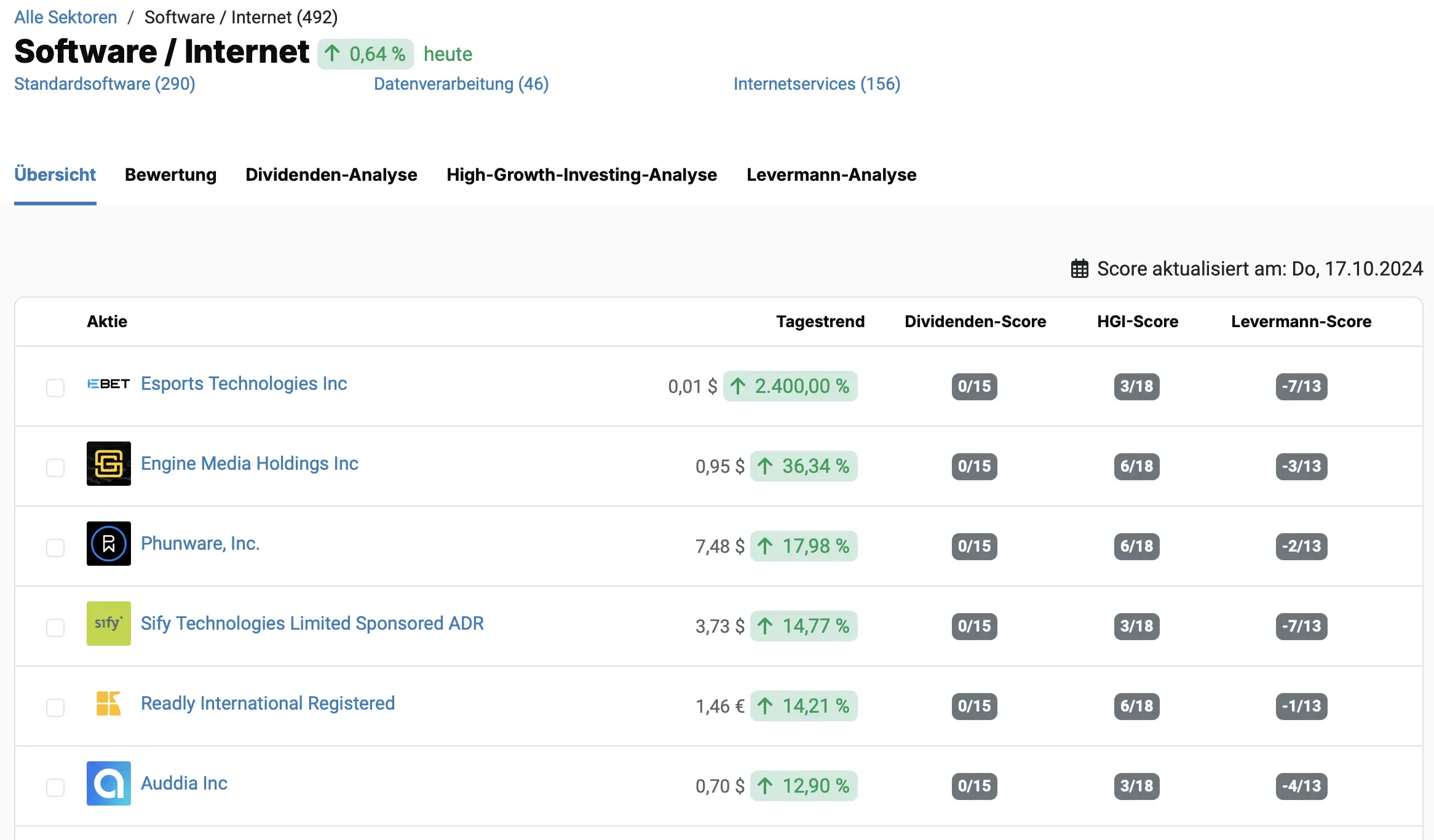Open Sify Technologies Limited Sponsored ADR
1434x840 pixels.
[312, 624]
